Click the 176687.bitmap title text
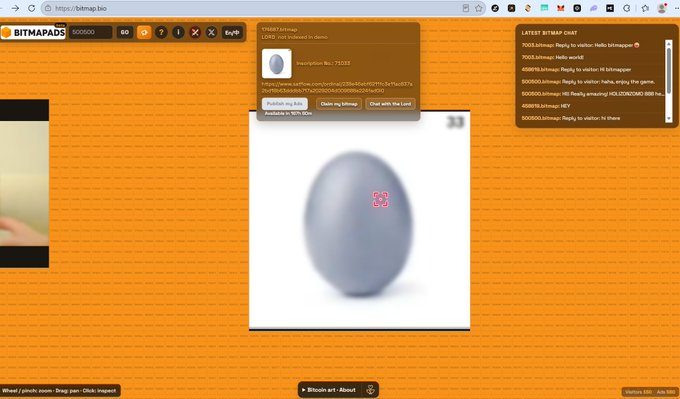This screenshot has width=680, height=399. click(x=279, y=29)
